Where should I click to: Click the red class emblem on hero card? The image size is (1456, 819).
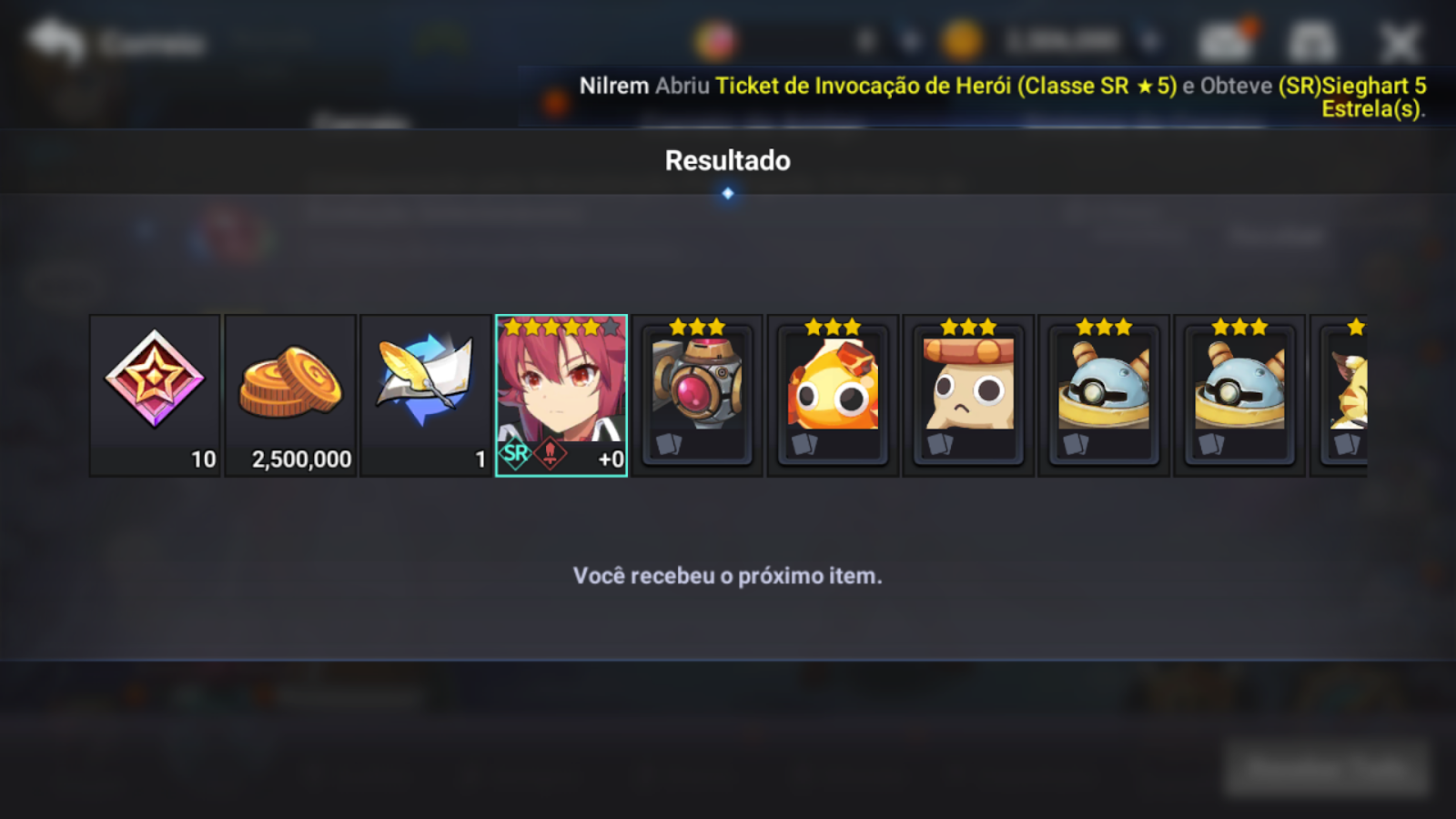point(551,453)
